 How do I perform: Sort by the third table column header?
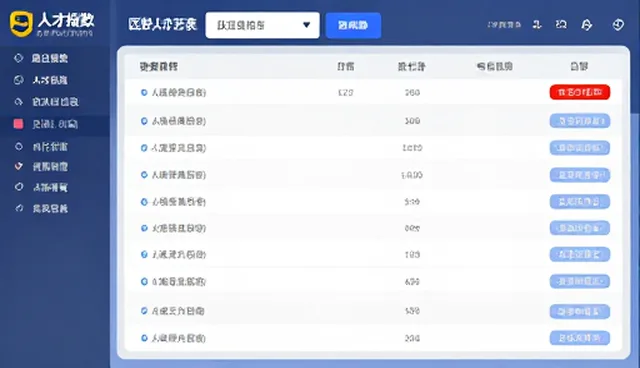coord(412,66)
